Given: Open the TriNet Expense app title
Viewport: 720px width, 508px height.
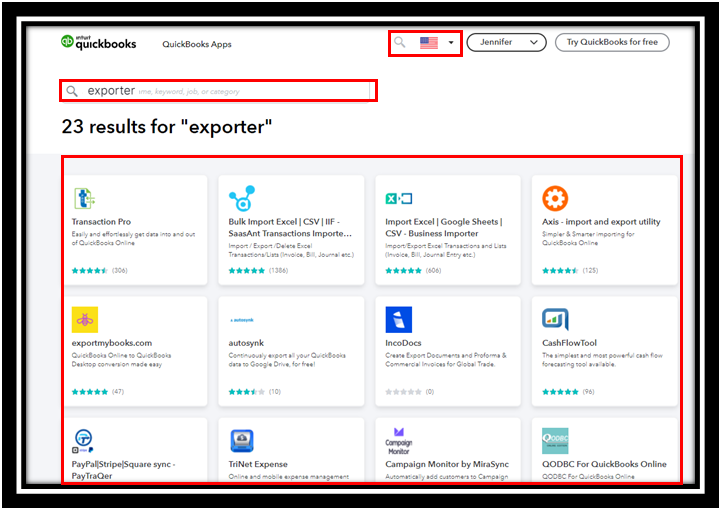Looking at the screenshot, I should pos(258,464).
